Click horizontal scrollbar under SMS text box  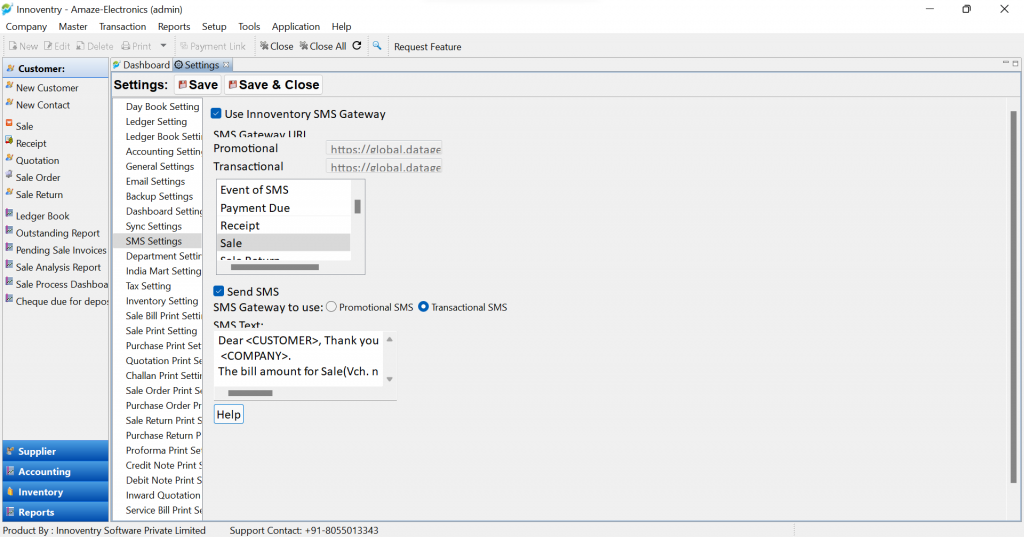tap(250, 393)
